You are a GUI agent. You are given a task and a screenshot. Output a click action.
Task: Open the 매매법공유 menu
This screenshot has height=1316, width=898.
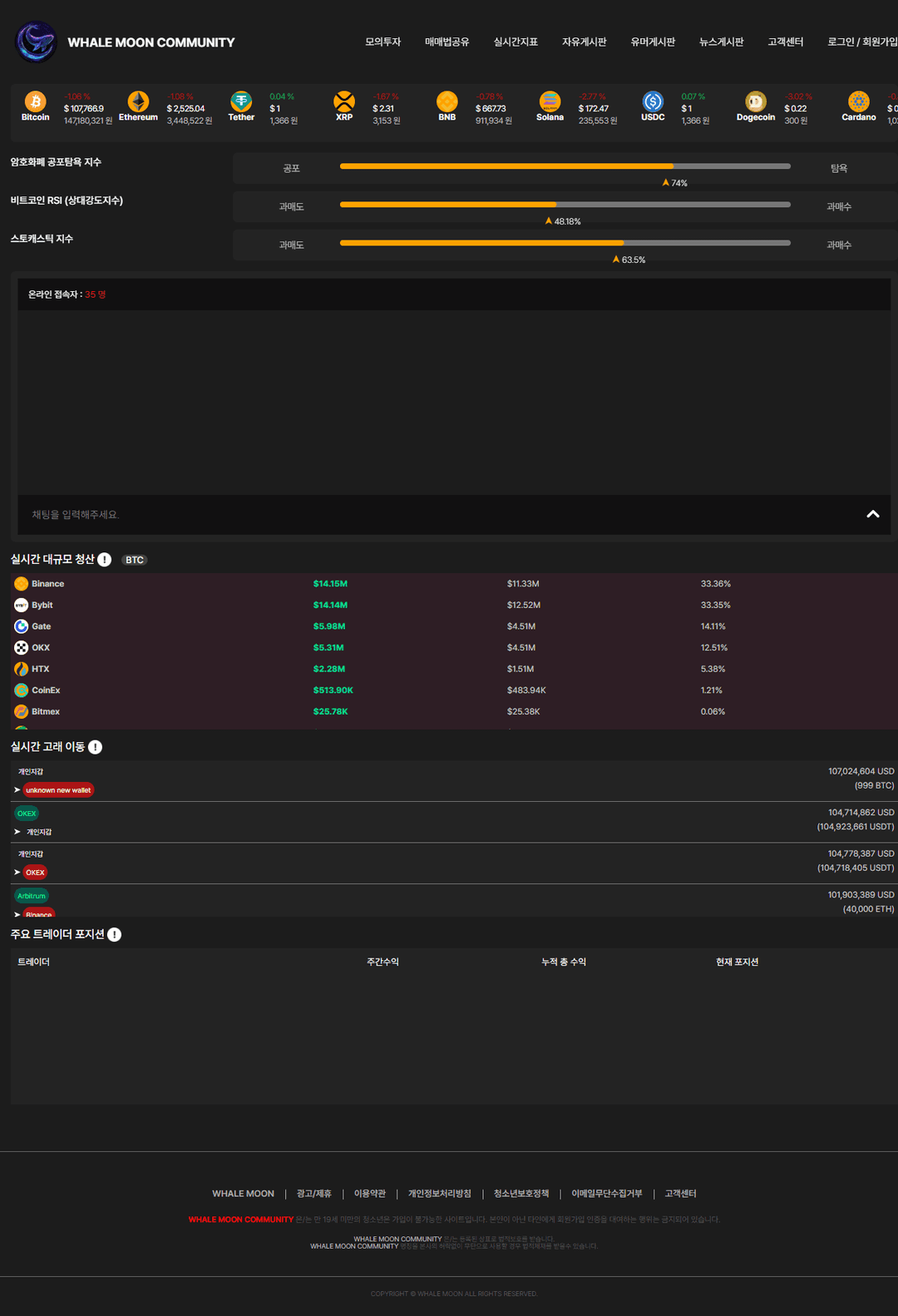[x=447, y=42]
